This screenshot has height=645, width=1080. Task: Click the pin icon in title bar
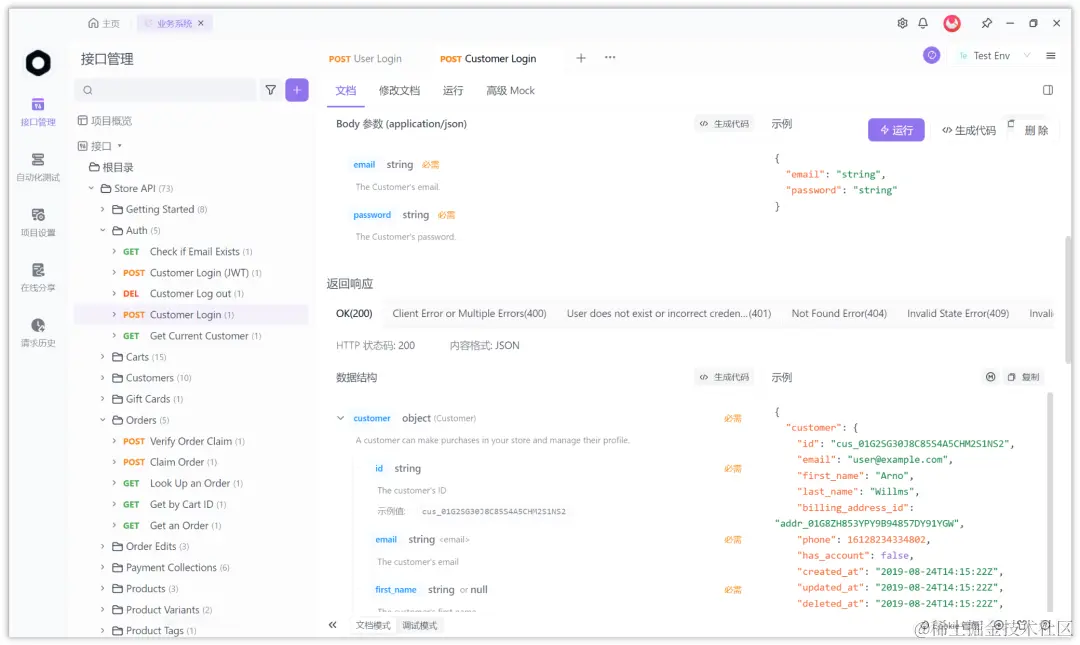coord(986,23)
